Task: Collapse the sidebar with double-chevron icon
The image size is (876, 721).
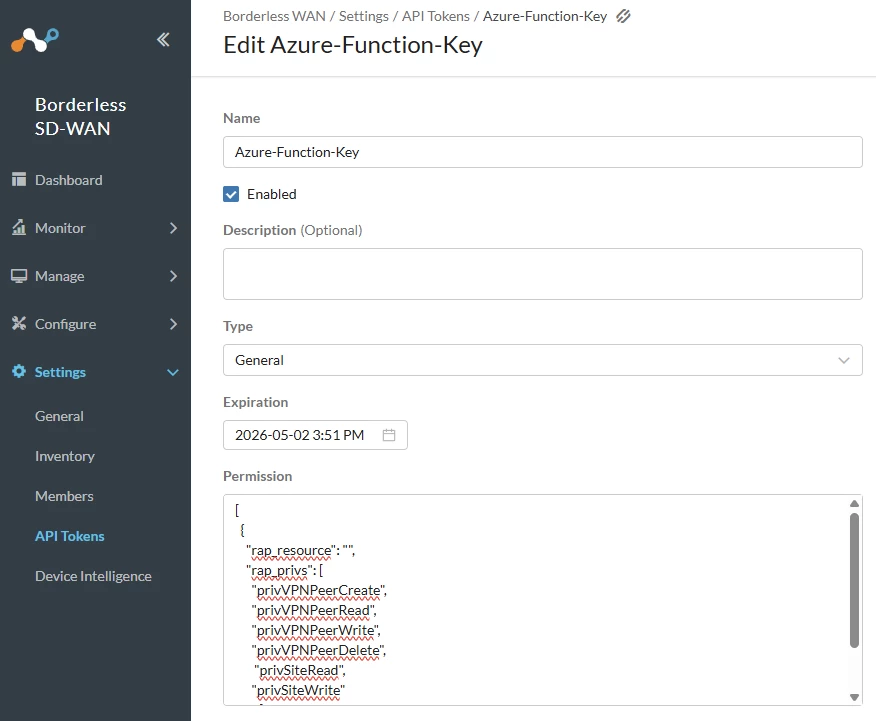Action: click(x=163, y=40)
